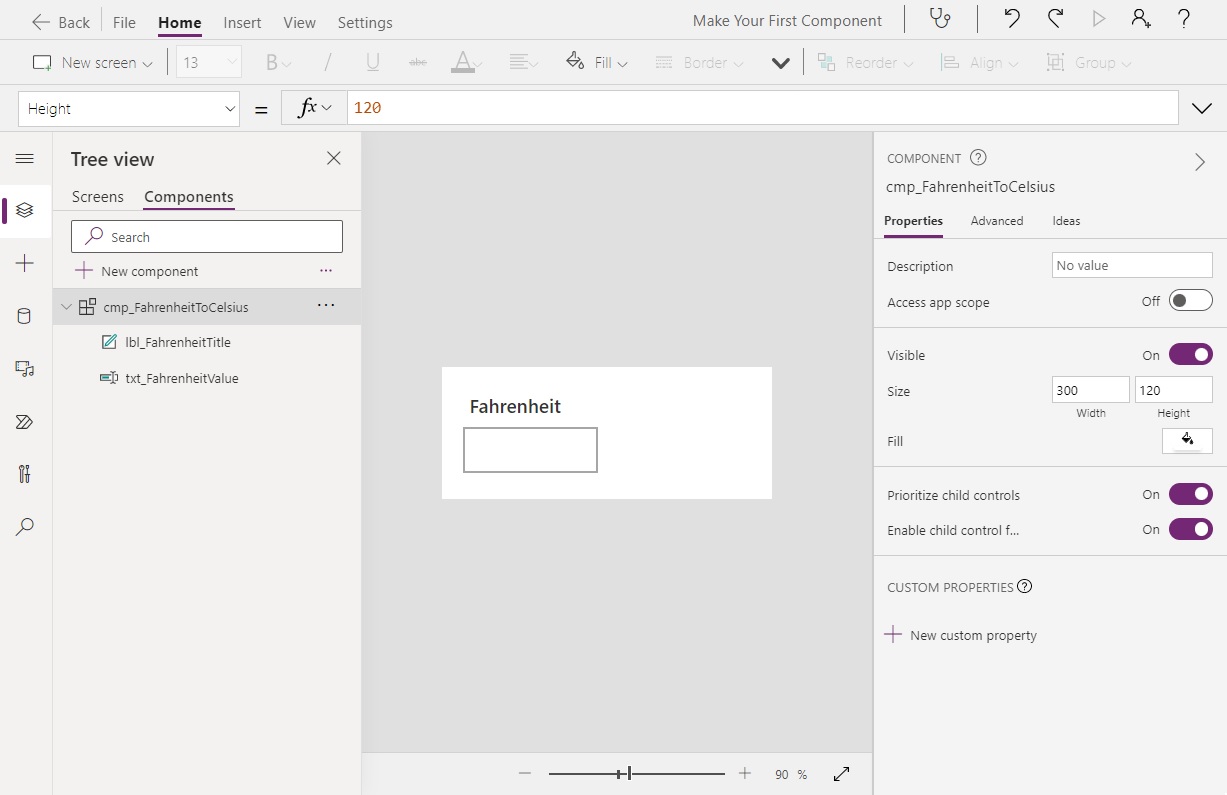
Task: Enable the Access app scope toggle
Action: click(x=1191, y=299)
